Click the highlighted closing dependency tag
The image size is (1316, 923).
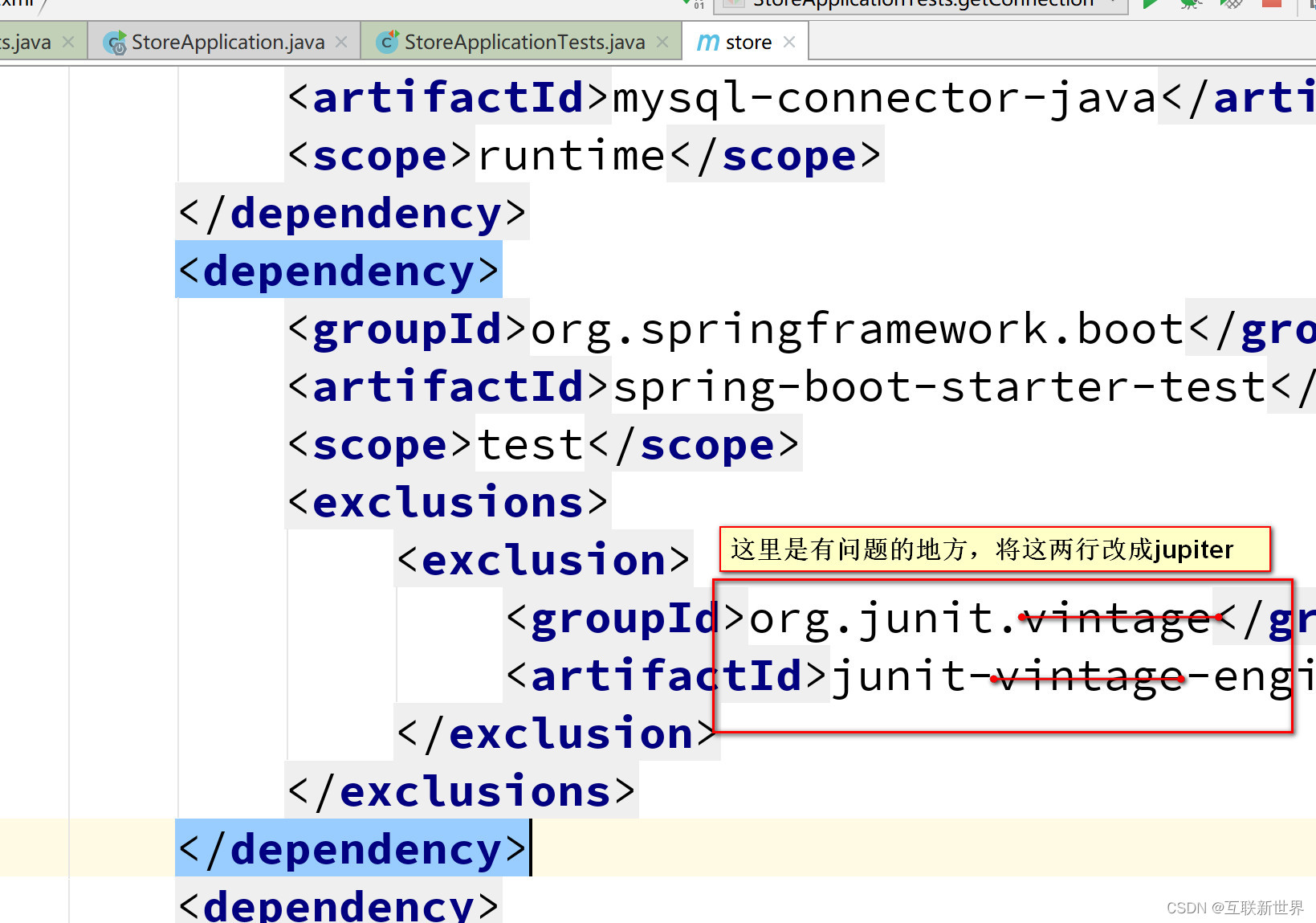352,849
